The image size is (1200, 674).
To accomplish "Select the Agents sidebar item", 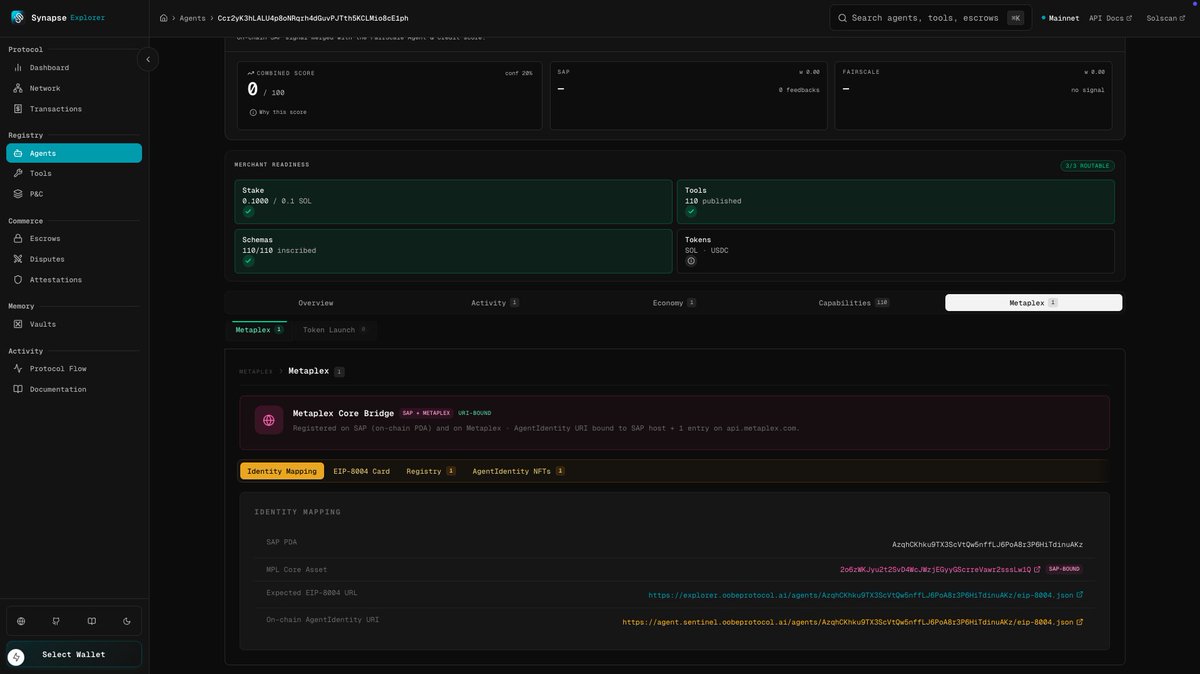I will pos(74,153).
